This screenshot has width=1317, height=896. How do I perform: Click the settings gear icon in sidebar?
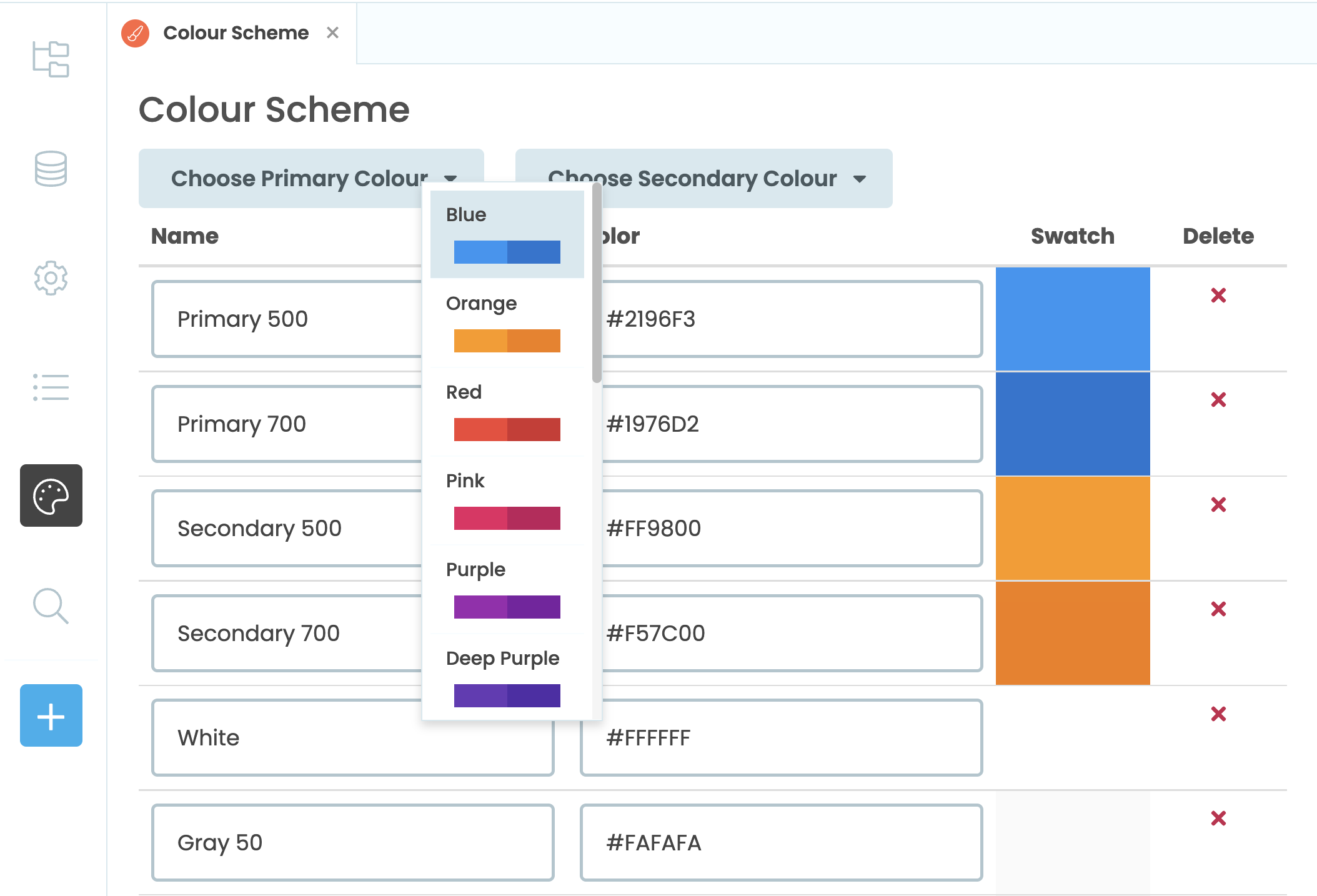tap(50, 279)
